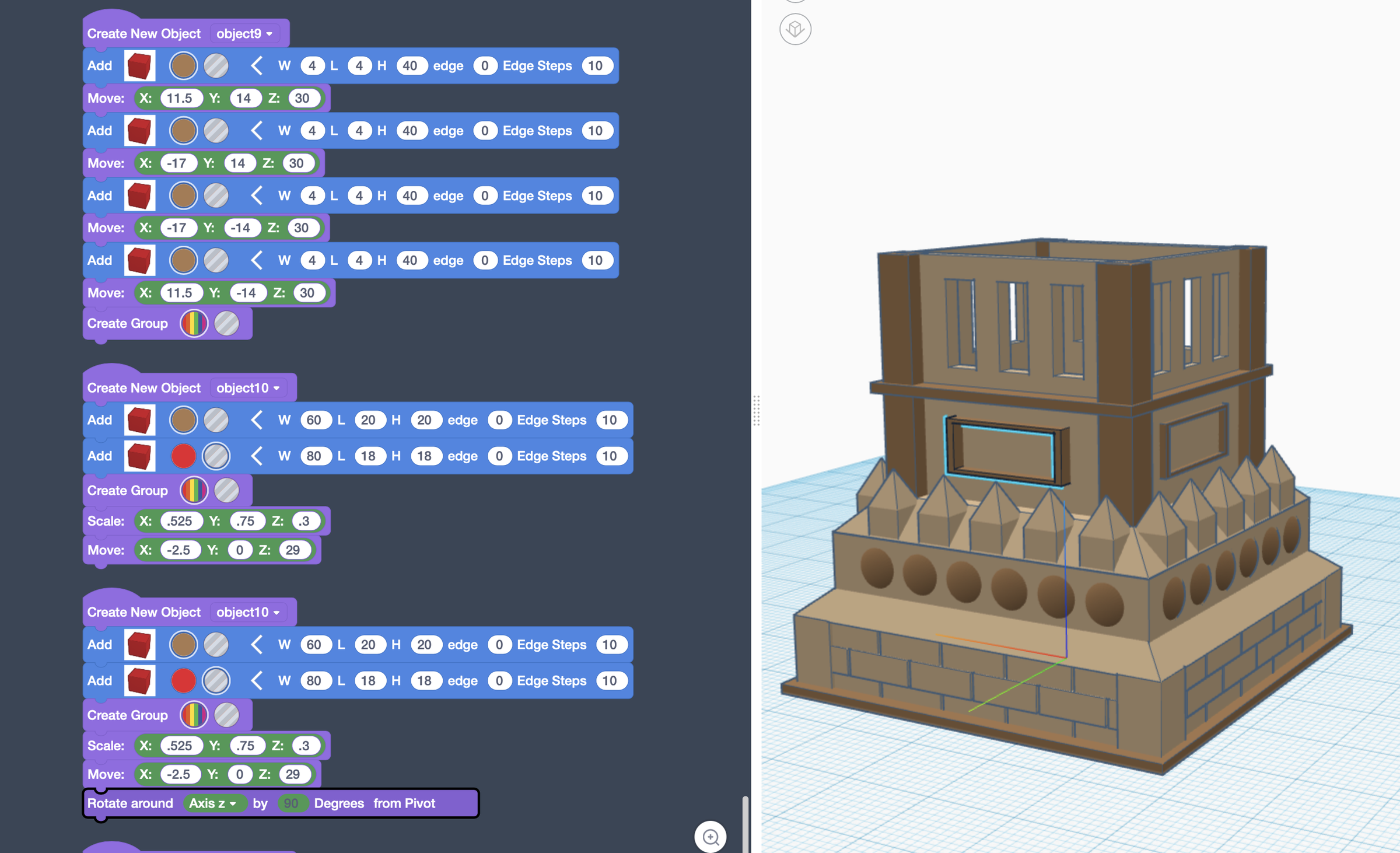Open the object10 dropdown in second Create New Object
This screenshot has width=1400, height=853.
248,387
